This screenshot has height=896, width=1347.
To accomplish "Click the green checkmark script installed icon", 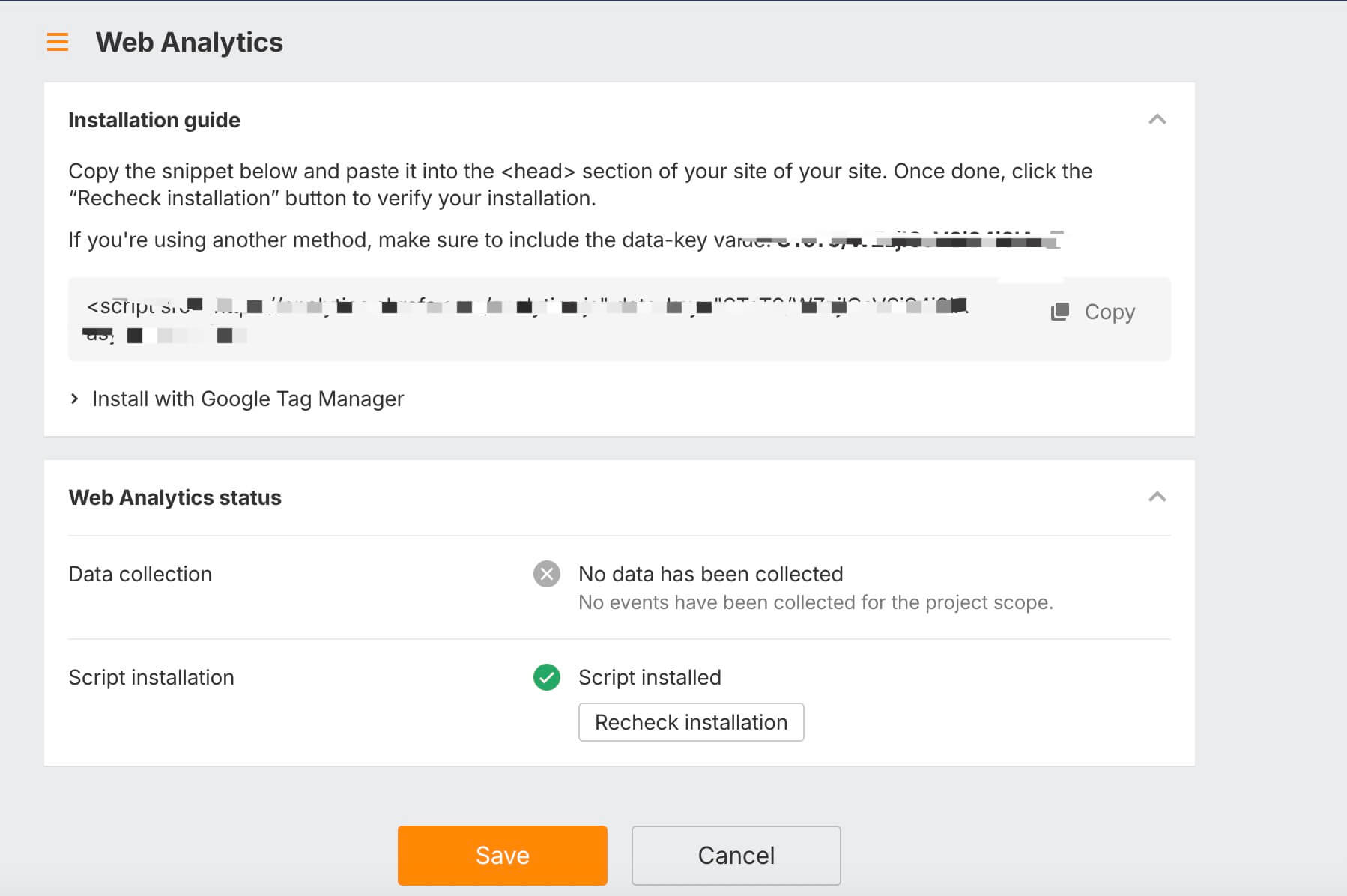I will click(x=547, y=677).
